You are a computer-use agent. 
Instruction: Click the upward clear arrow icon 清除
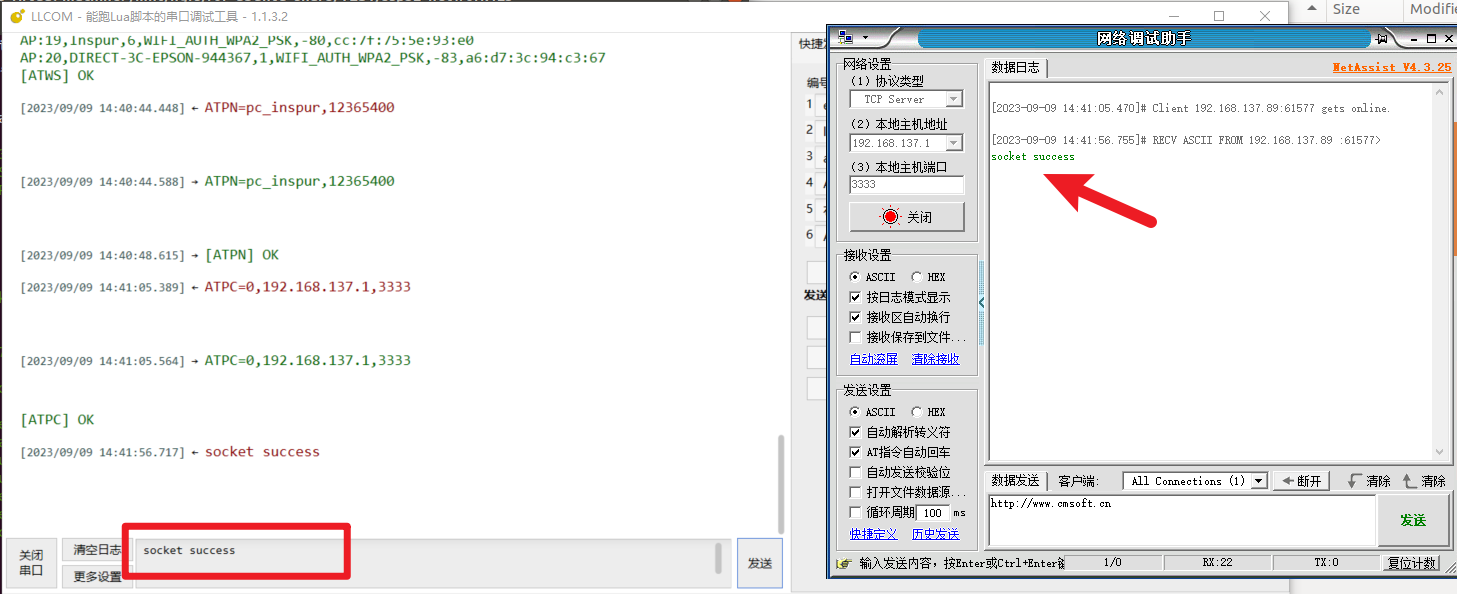pyautogui.click(x=1410, y=481)
